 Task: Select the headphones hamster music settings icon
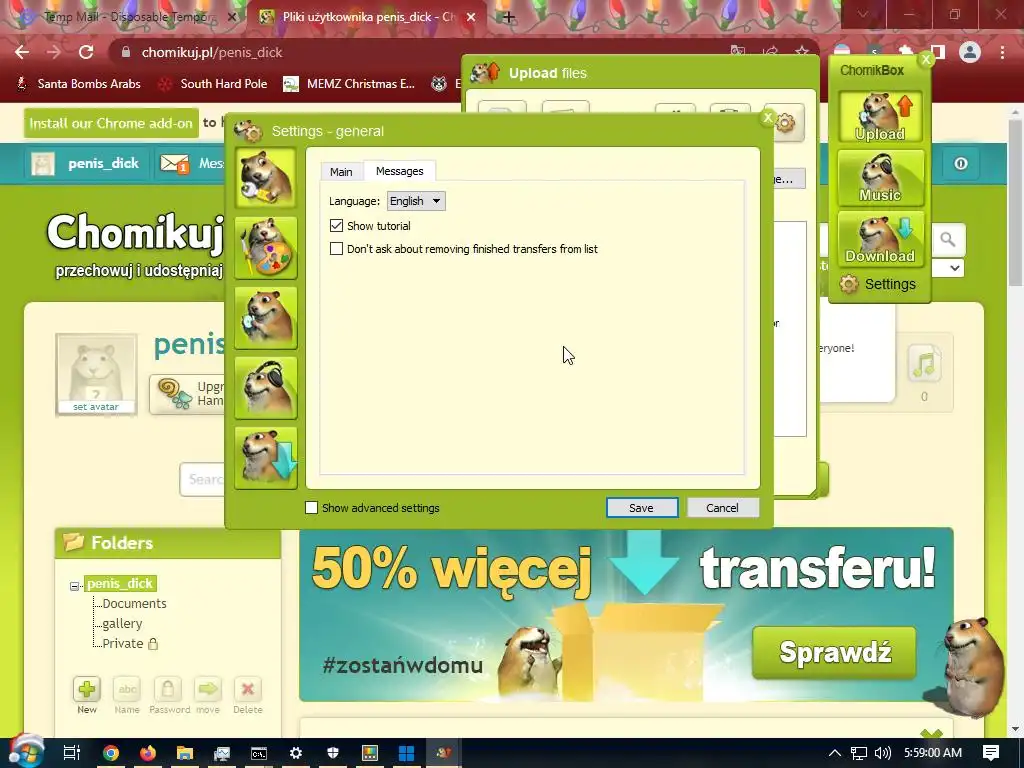point(266,388)
